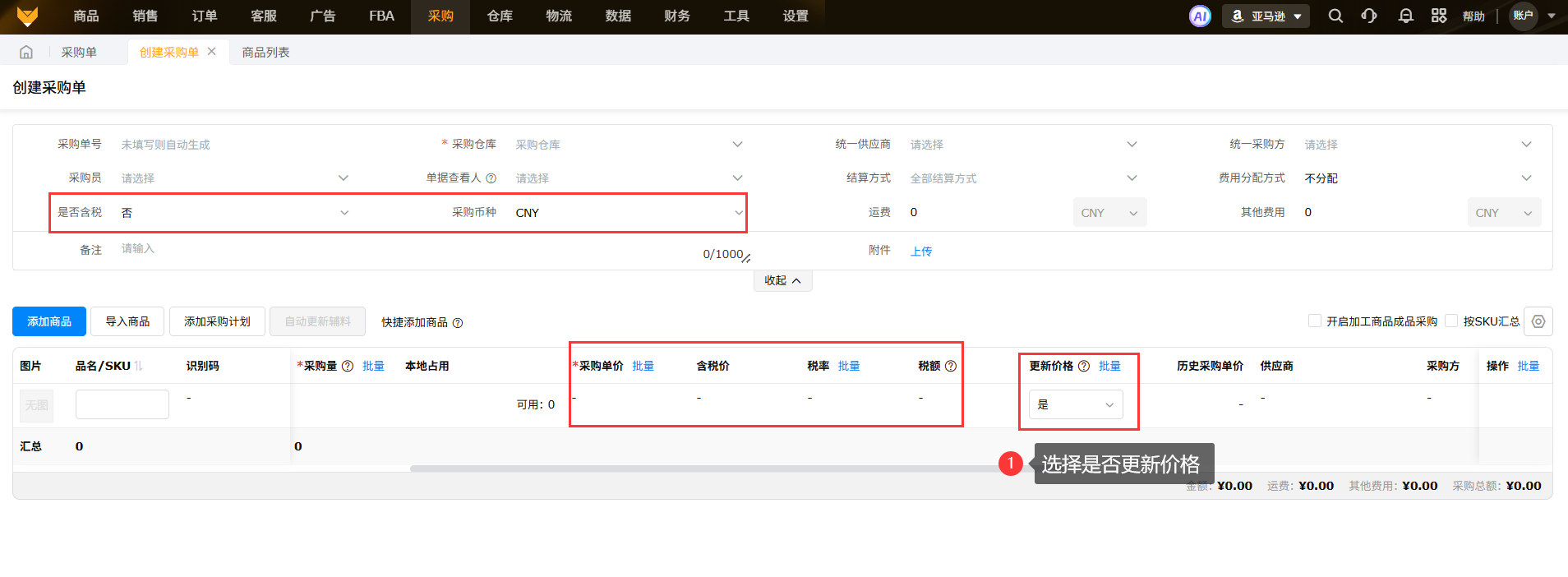Click the 上传 attachment link
Image resolution: width=1568 pixels, height=577 pixels.
[x=921, y=252]
